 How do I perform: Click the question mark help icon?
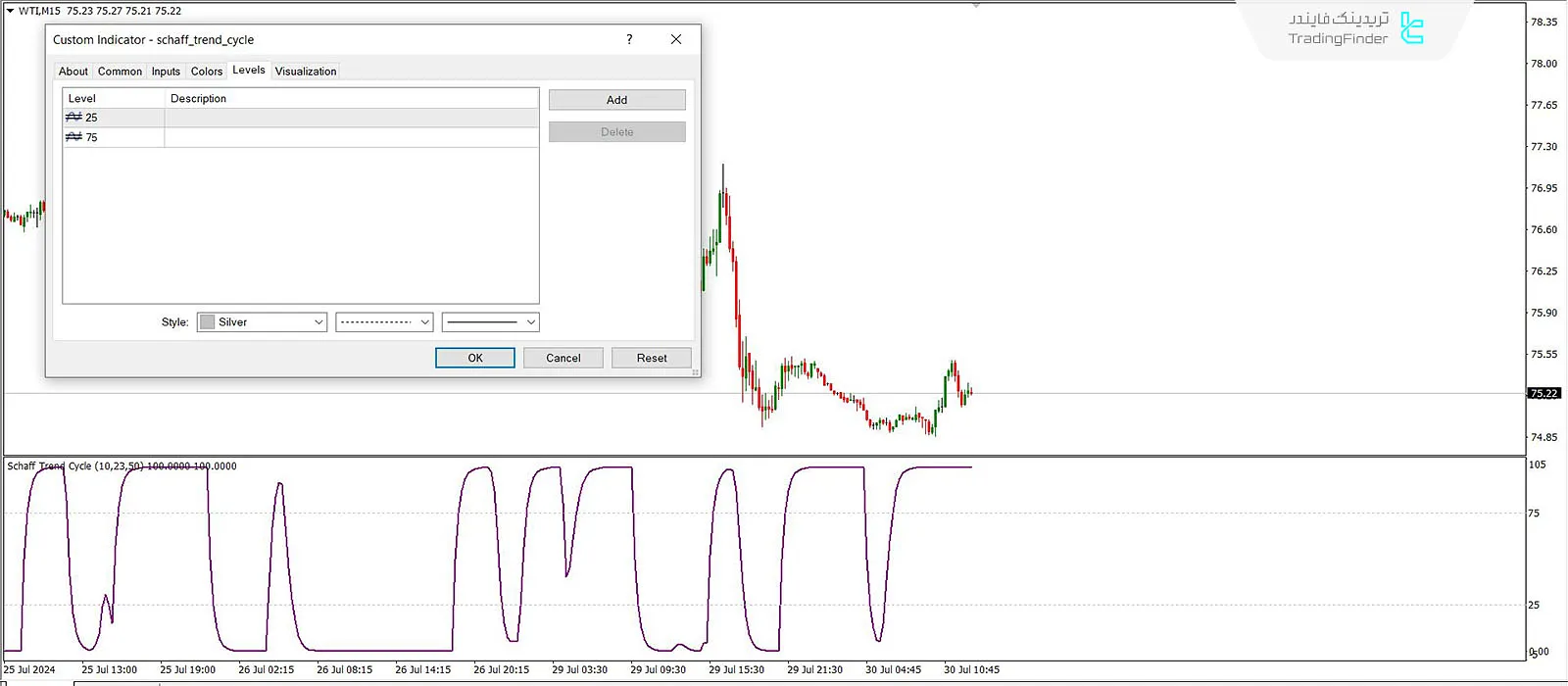(x=629, y=39)
